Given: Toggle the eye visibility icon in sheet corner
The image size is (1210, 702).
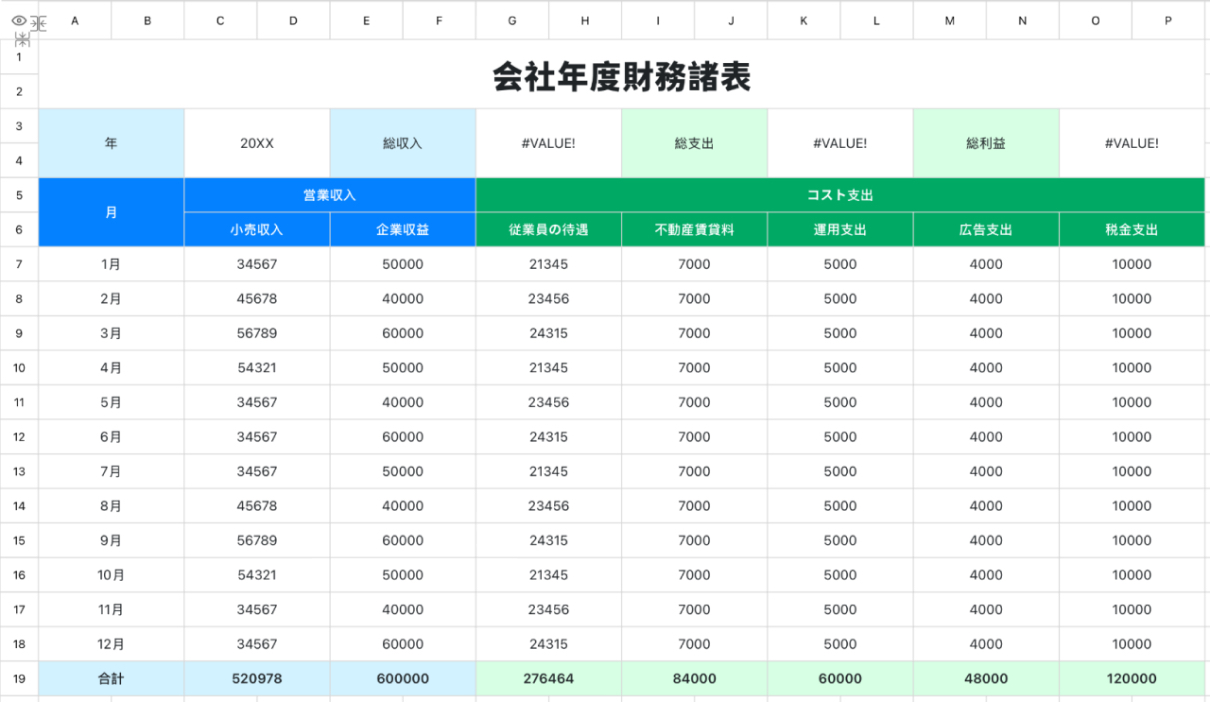Looking at the screenshot, I should click(19, 20).
